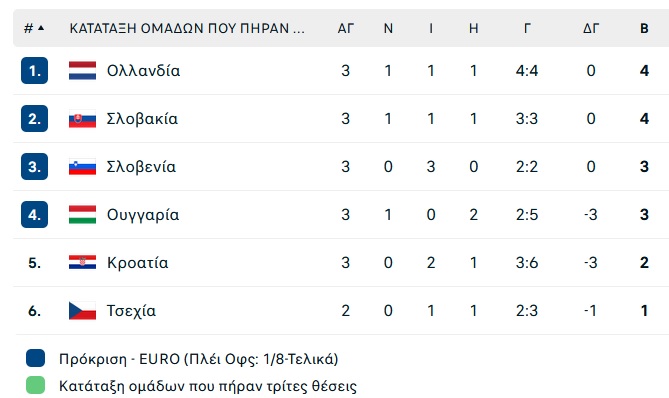Sort by the ΑΓ matches column header
This screenshot has height=398, width=669.
click(x=346, y=28)
